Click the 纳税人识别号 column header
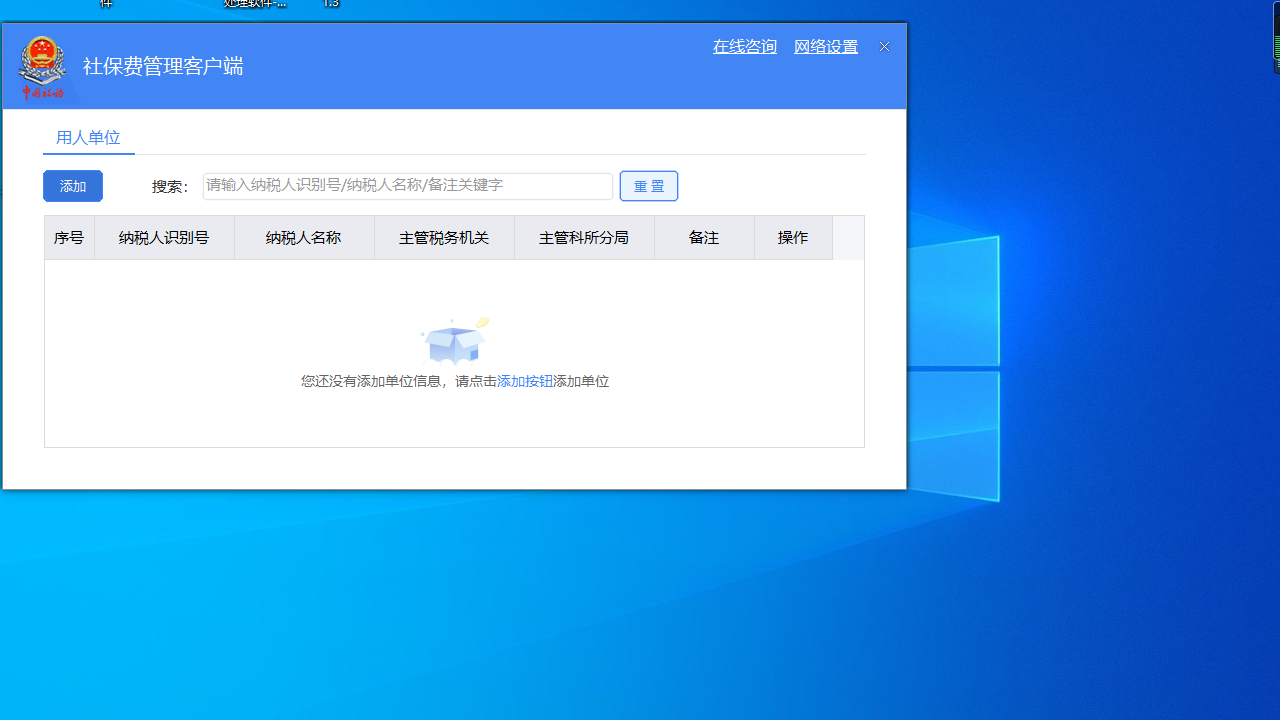 pos(164,237)
